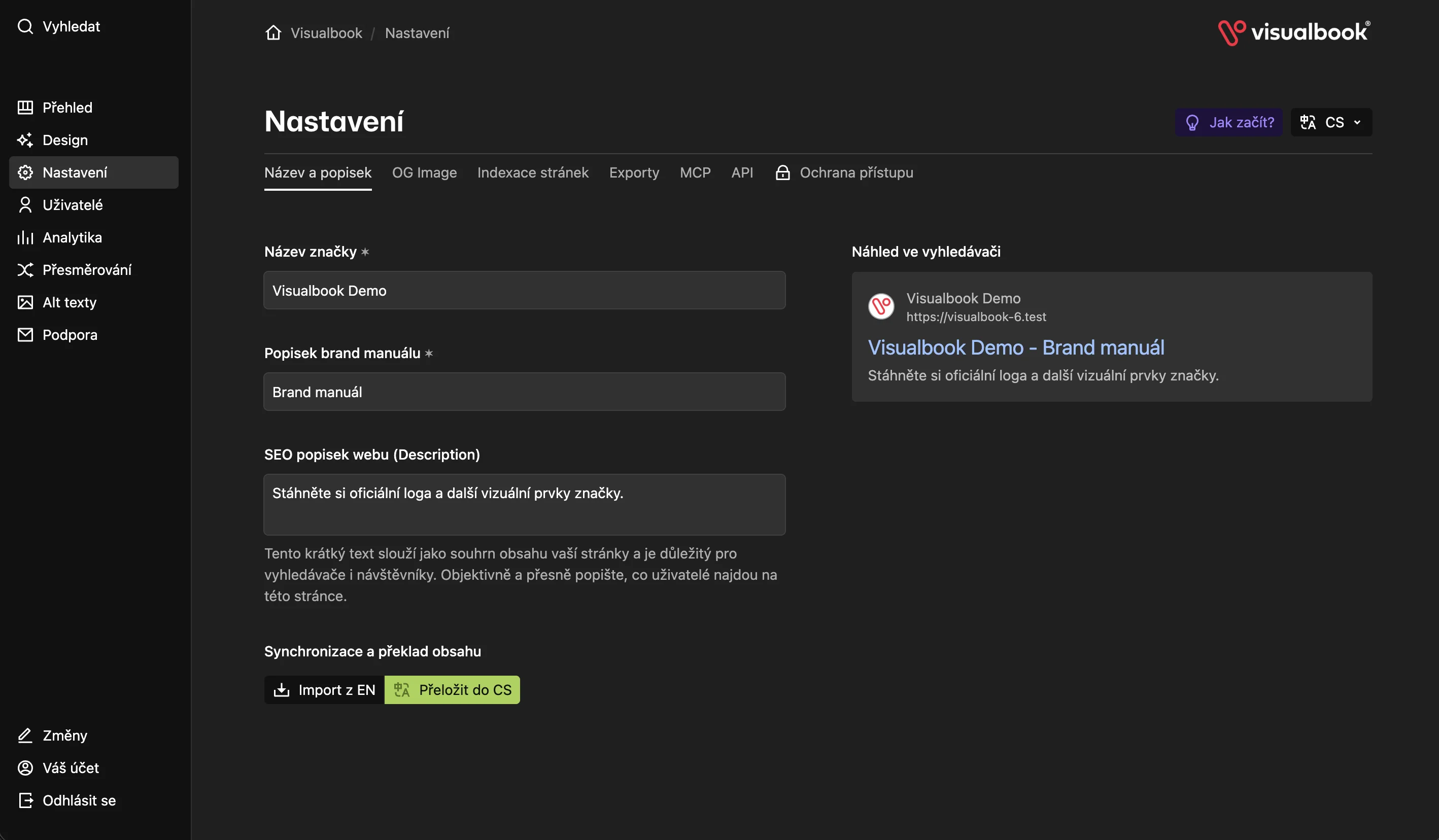Open Přesměrování in sidebar

(94, 270)
